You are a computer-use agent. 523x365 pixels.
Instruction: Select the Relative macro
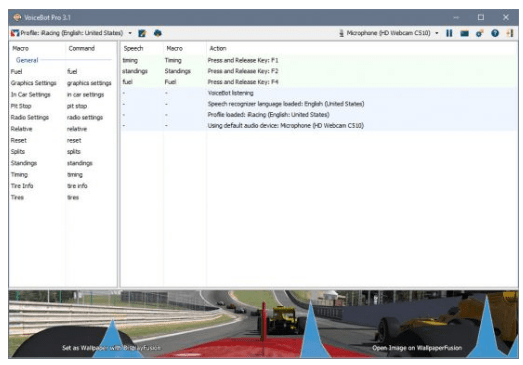click(21, 129)
